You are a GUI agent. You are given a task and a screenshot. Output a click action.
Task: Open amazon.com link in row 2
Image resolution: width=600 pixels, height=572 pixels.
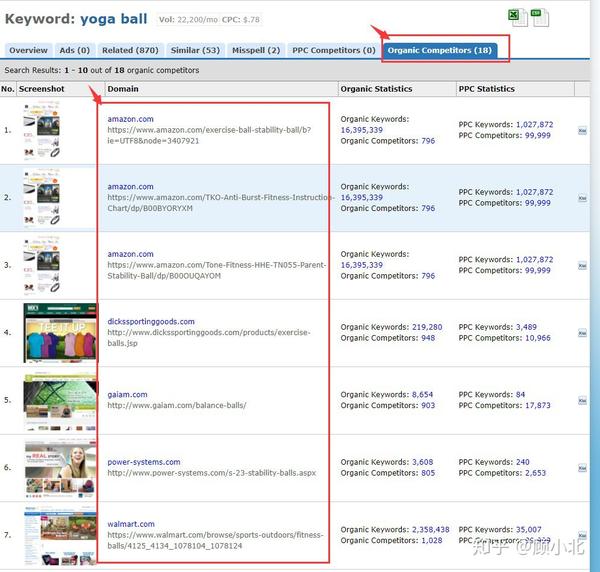click(130, 186)
